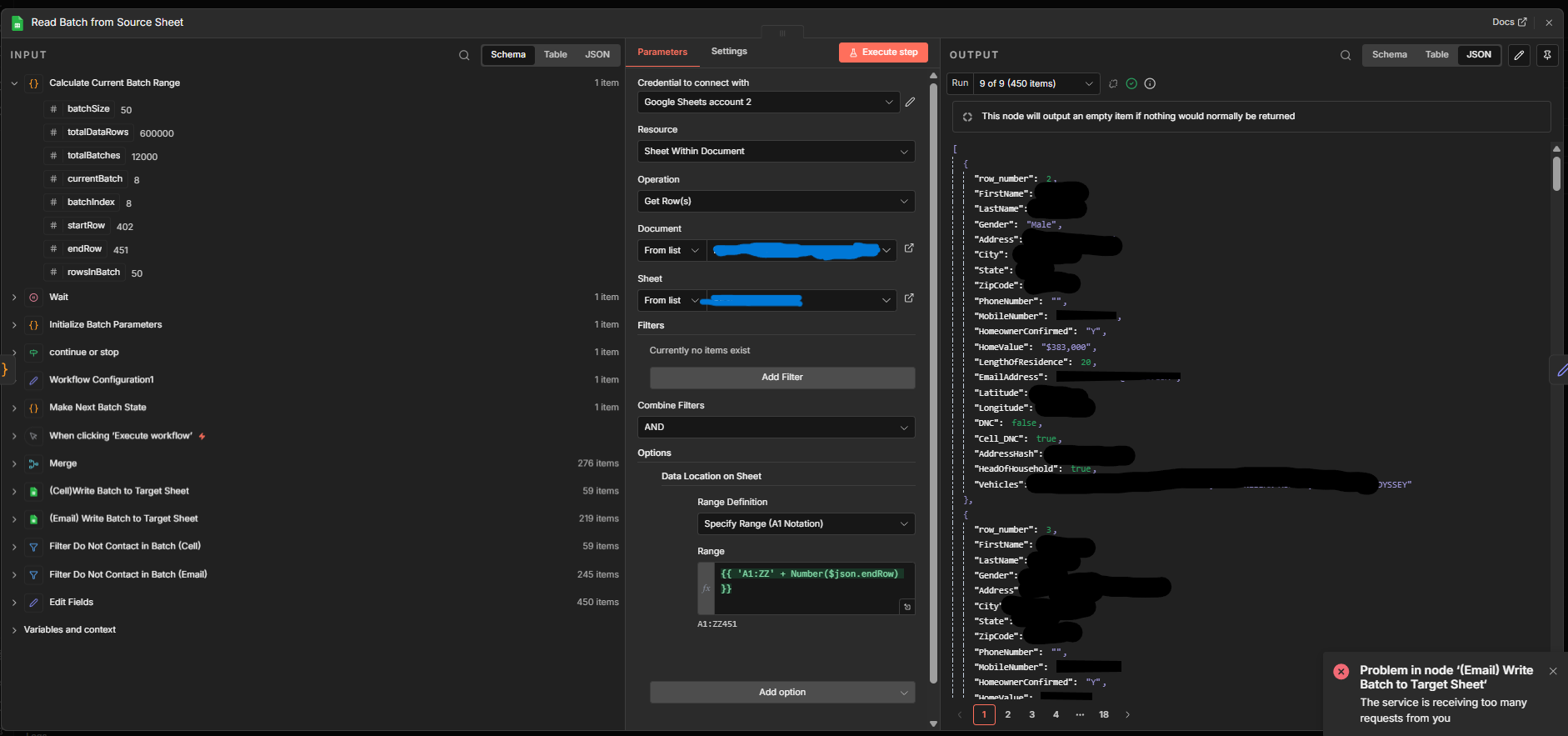Click the Calculate Current Batch Range code icon
The width and height of the screenshot is (1568, 736).
[33, 83]
